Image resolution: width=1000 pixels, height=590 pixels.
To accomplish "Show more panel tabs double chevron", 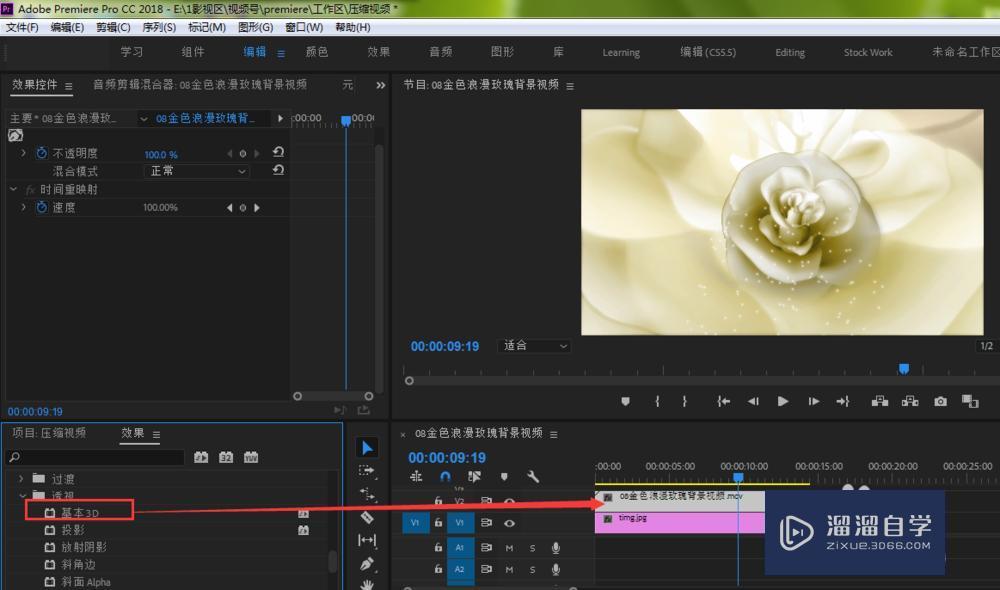I will 381,85.
